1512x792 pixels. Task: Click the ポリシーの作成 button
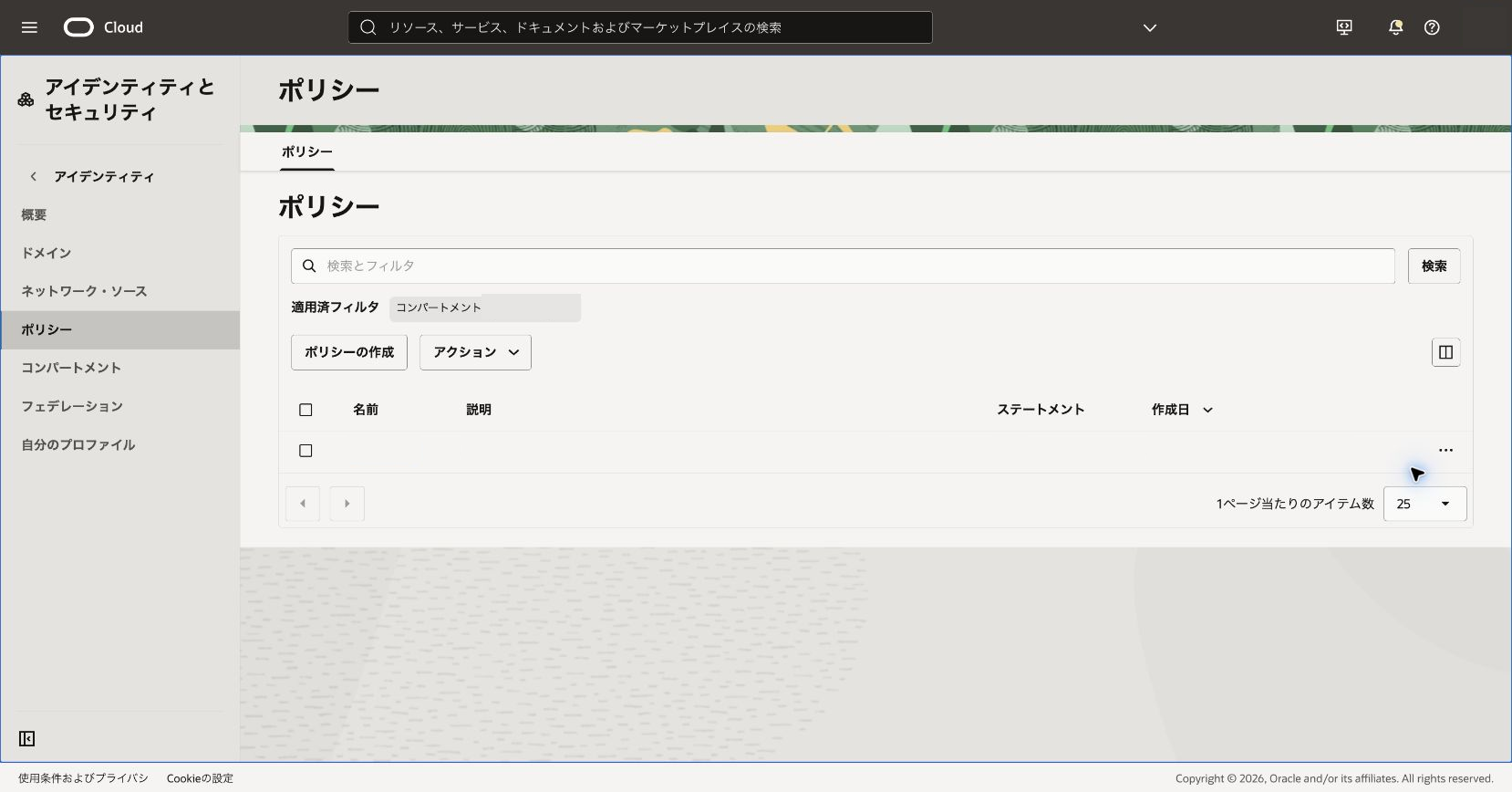349,352
